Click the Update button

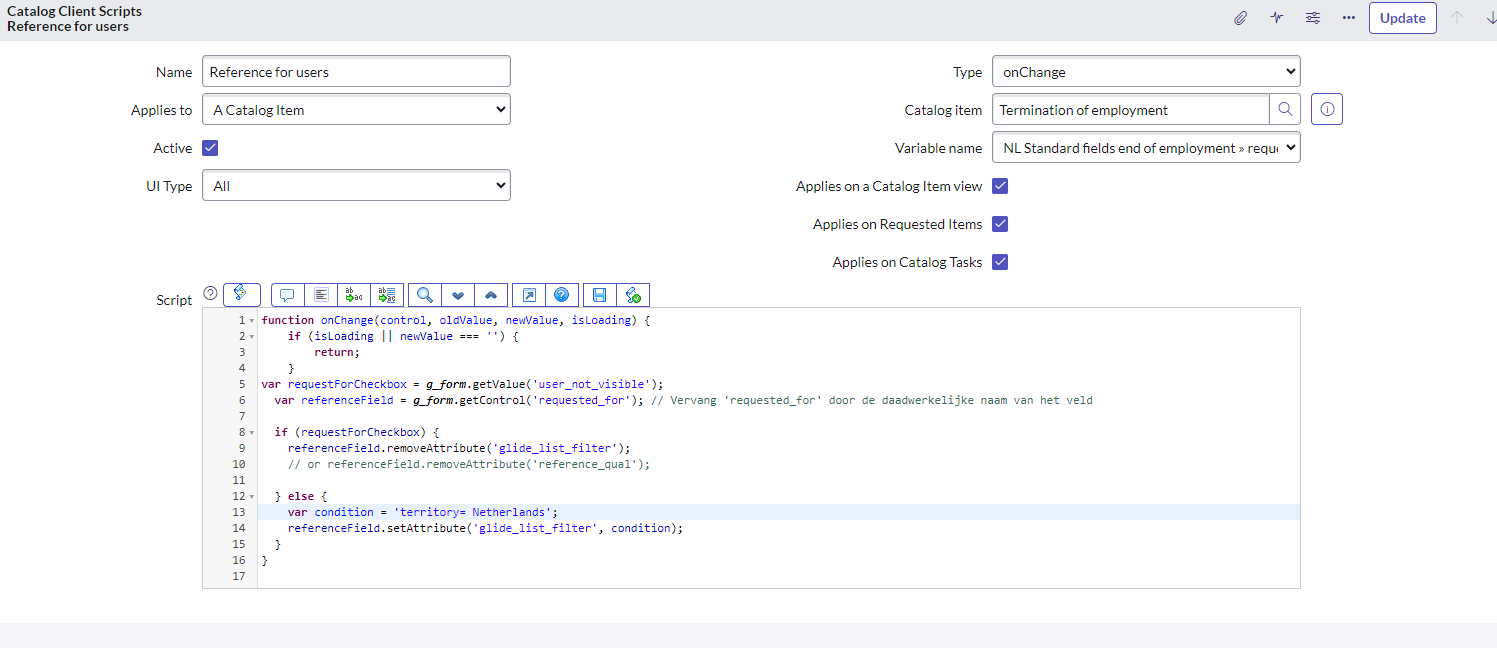point(1402,17)
